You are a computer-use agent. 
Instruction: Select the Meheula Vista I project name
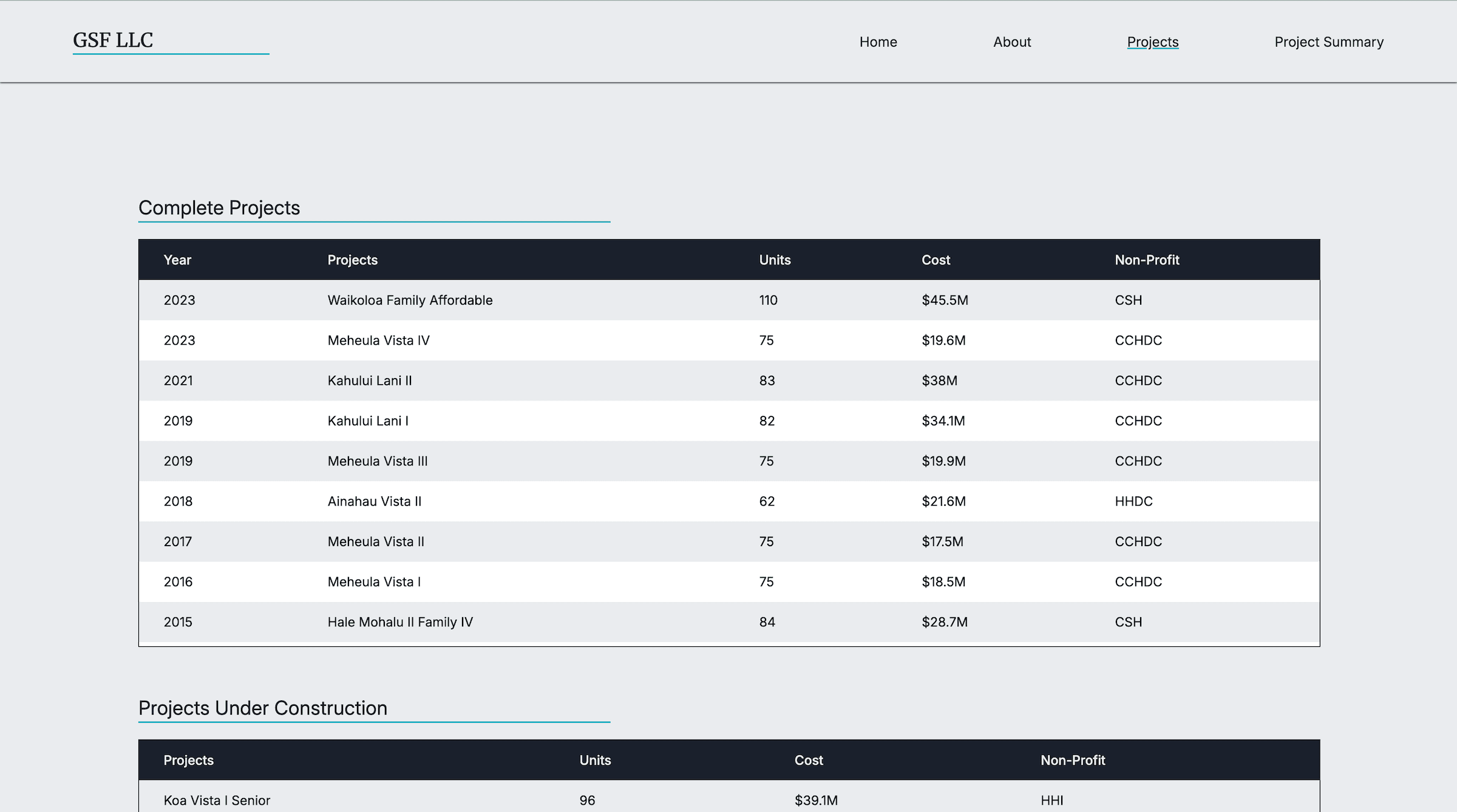coord(374,581)
